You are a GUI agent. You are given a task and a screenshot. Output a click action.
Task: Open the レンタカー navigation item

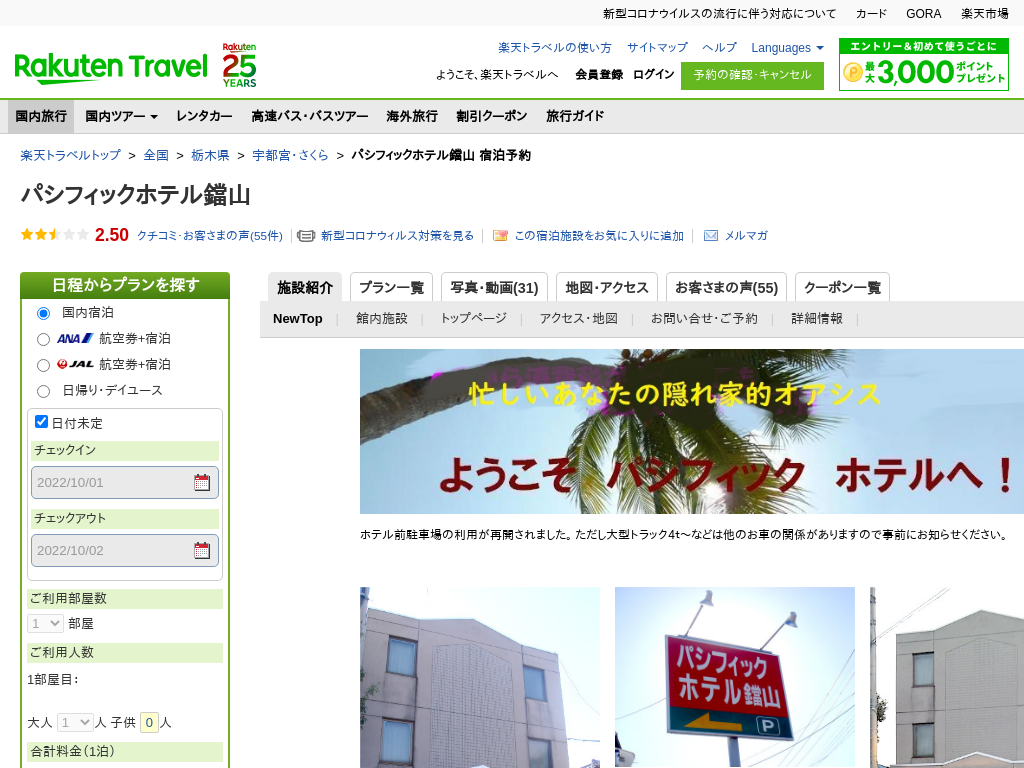(204, 116)
